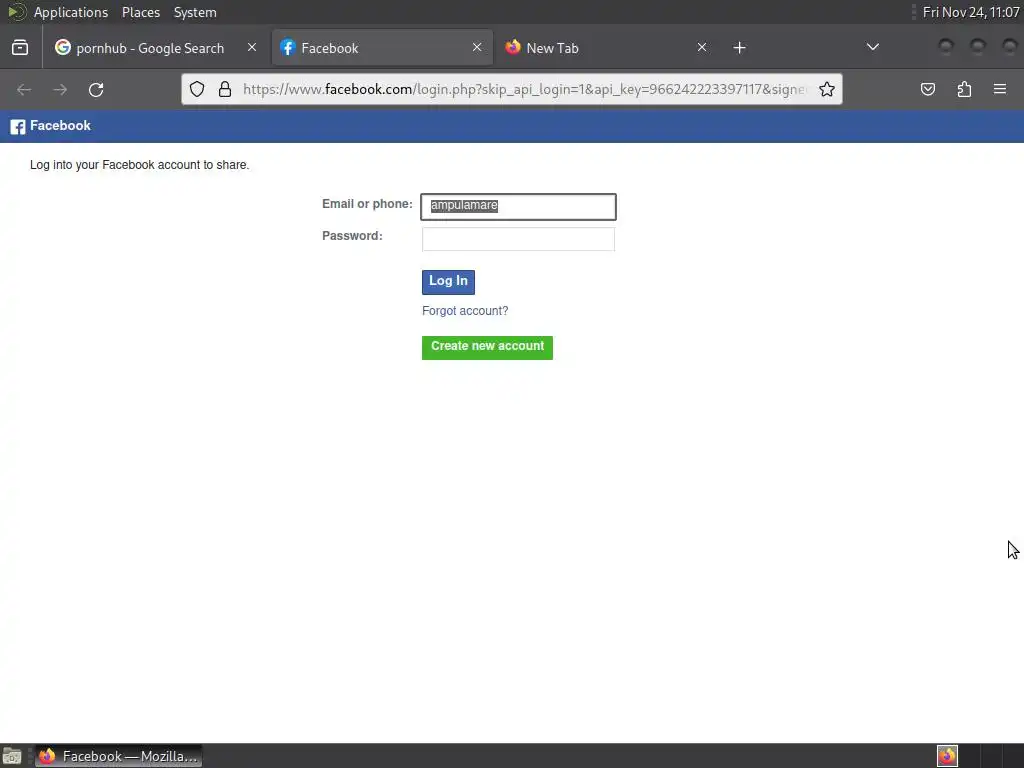This screenshot has width=1024, height=768.
Task: Open a new tab with plus button
Action: click(x=739, y=48)
